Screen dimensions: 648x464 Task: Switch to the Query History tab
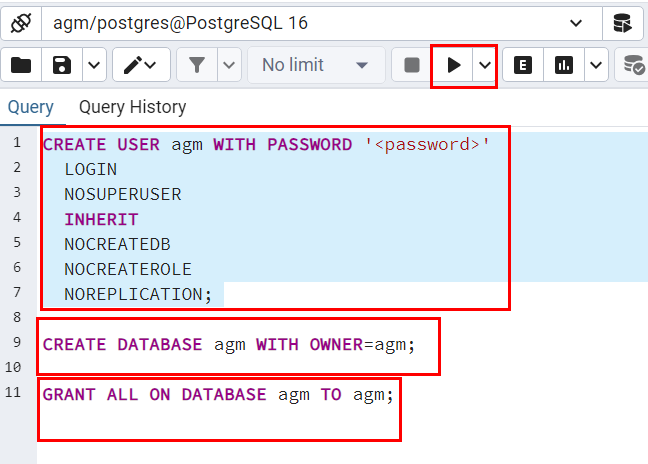click(132, 107)
